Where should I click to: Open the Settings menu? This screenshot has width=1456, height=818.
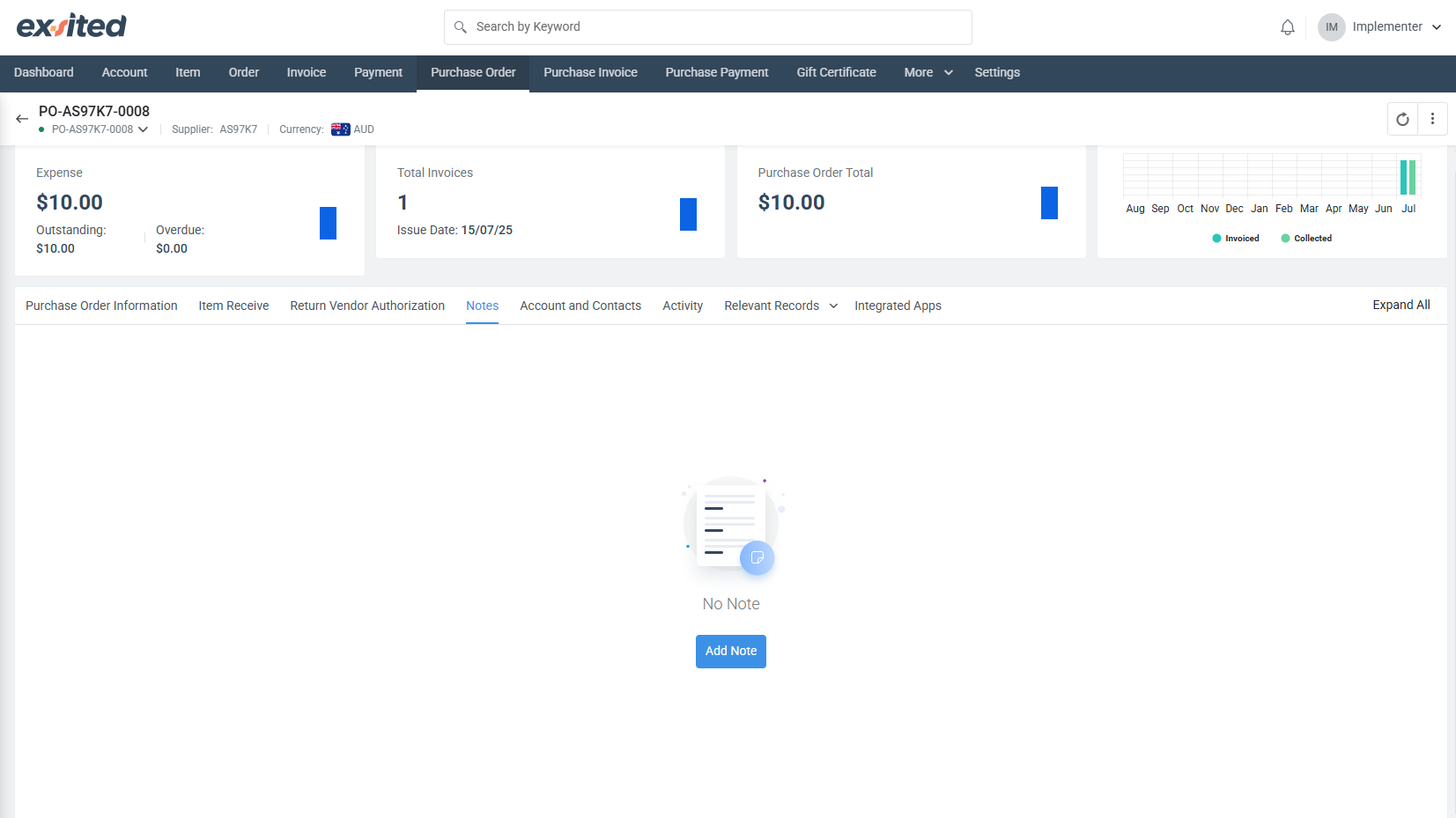(x=997, y=73)
